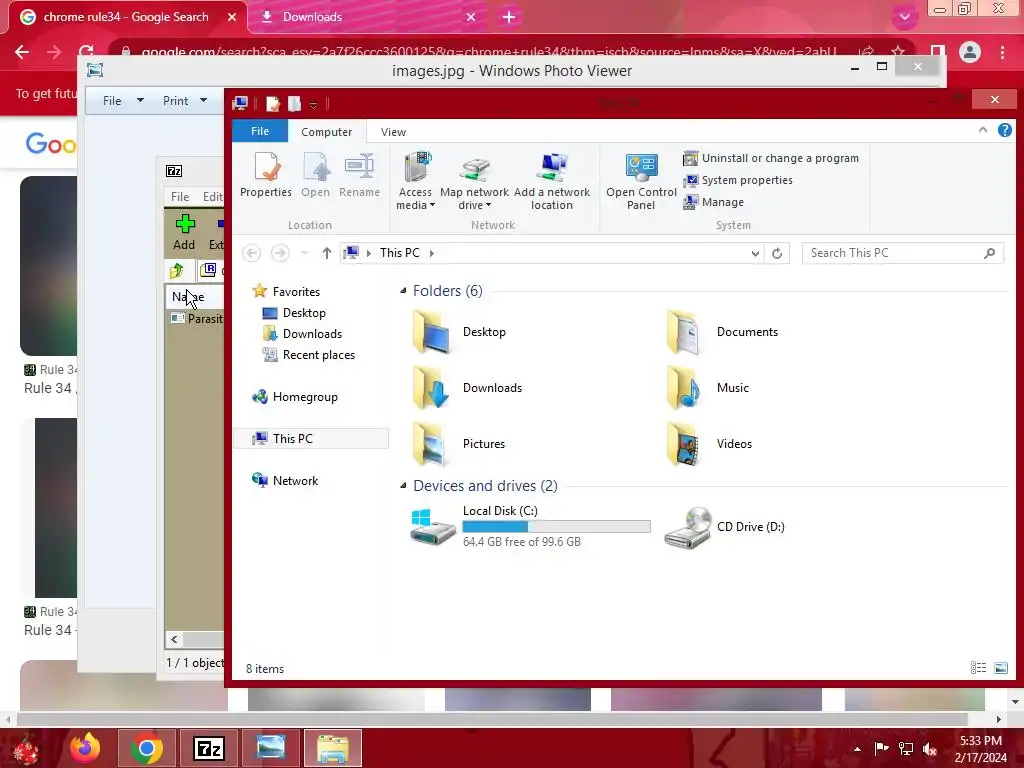
Task: Click New folder quick access icon
Action: coord(295,104)
